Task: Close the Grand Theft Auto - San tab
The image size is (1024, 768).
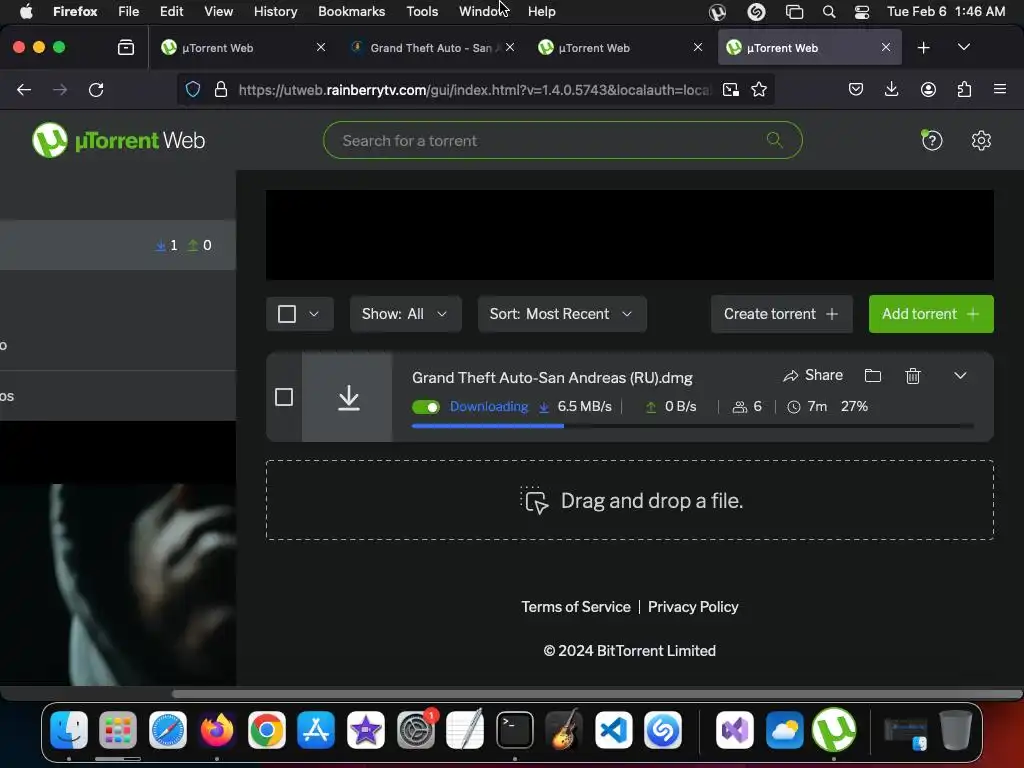Action: pos(510,48)
